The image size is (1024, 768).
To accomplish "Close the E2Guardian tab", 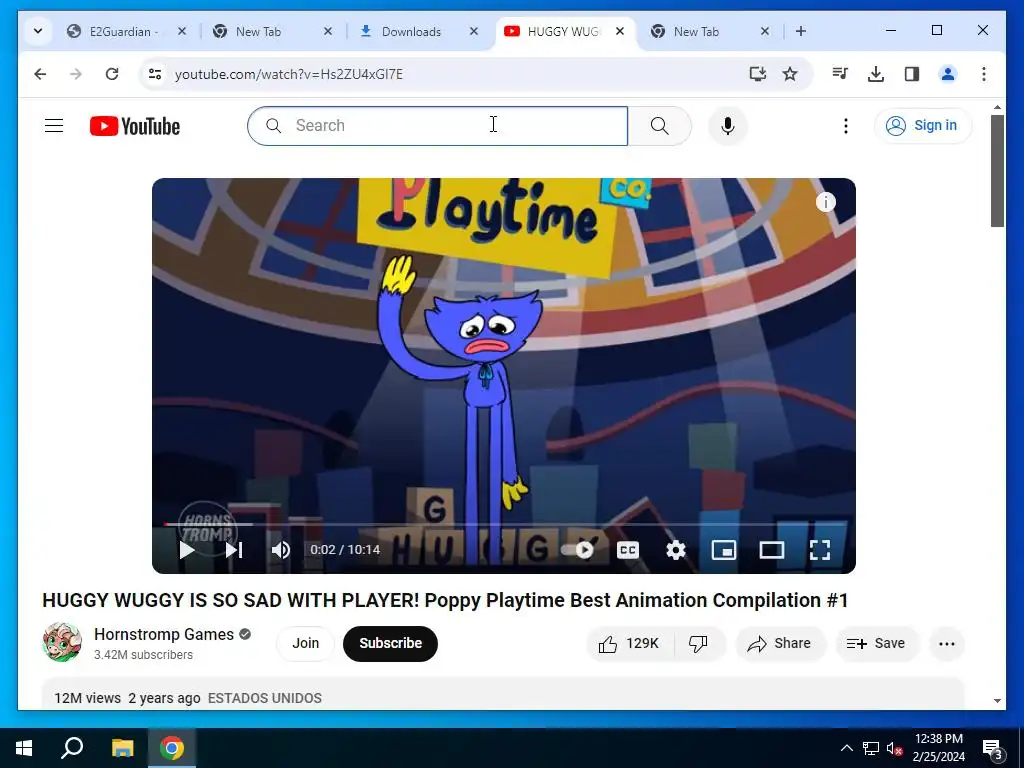I will pos(182,31).
